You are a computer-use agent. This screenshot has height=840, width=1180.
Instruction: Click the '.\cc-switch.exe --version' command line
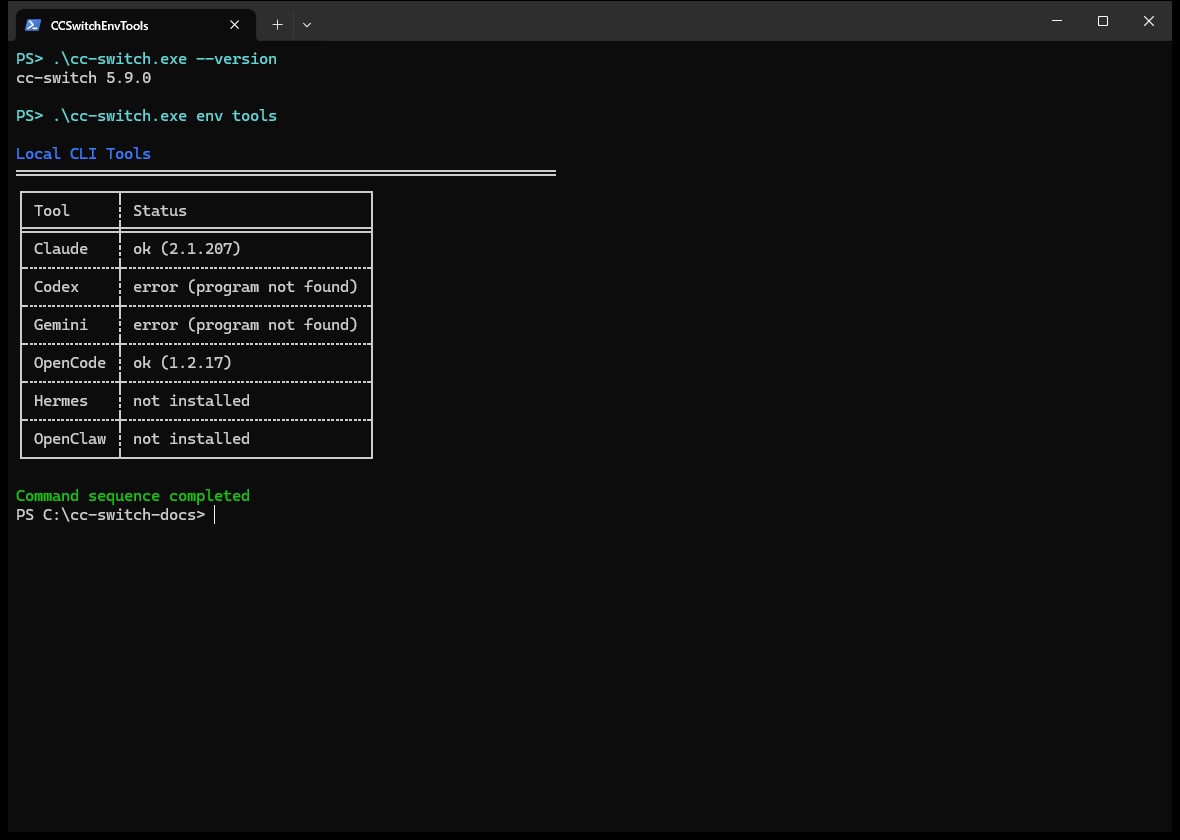point(165,59)
